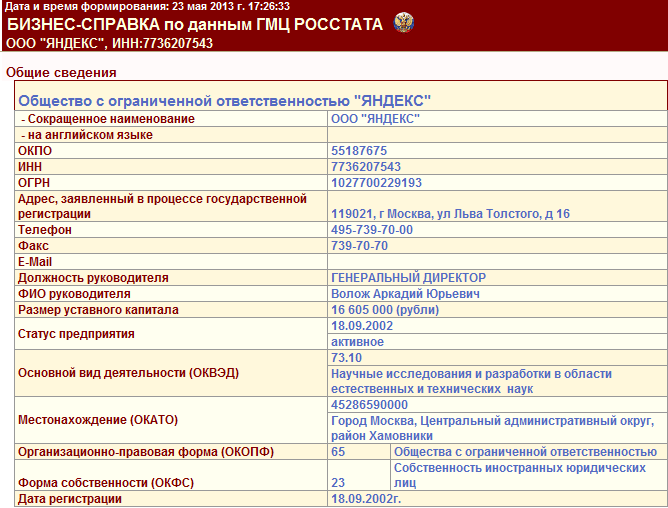Click the 'Статус предприятия' label
Screen dimensions: 668x508
[x=76, y=334]
